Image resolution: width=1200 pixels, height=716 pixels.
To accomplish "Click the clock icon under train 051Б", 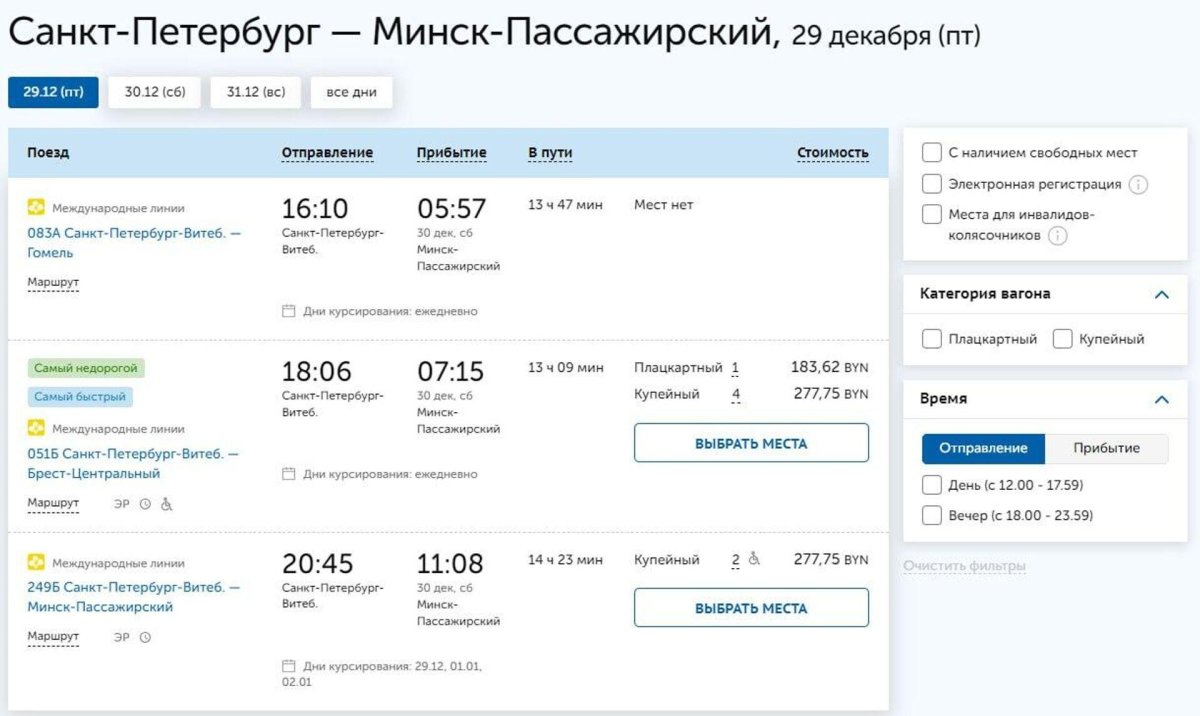I will [x=145, y=504].
